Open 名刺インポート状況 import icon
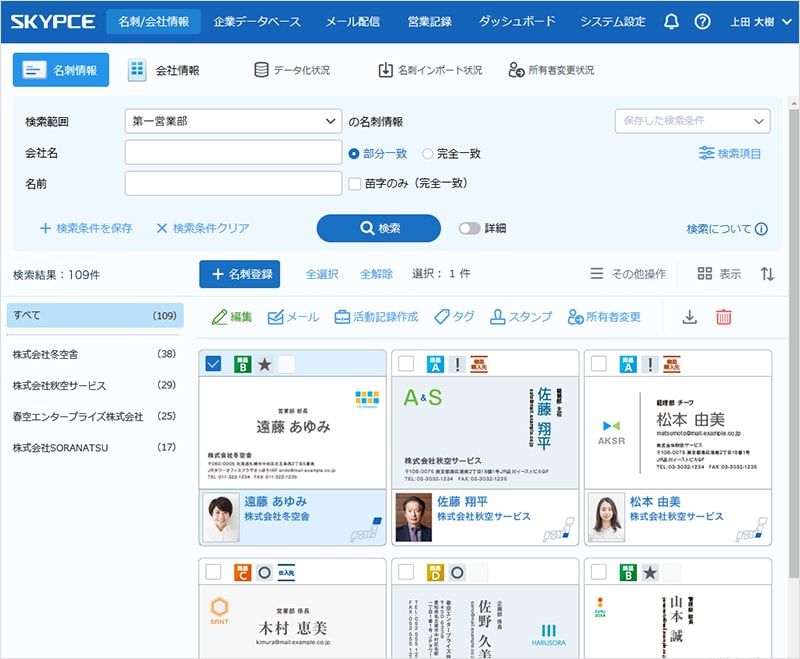 [385, 70]
